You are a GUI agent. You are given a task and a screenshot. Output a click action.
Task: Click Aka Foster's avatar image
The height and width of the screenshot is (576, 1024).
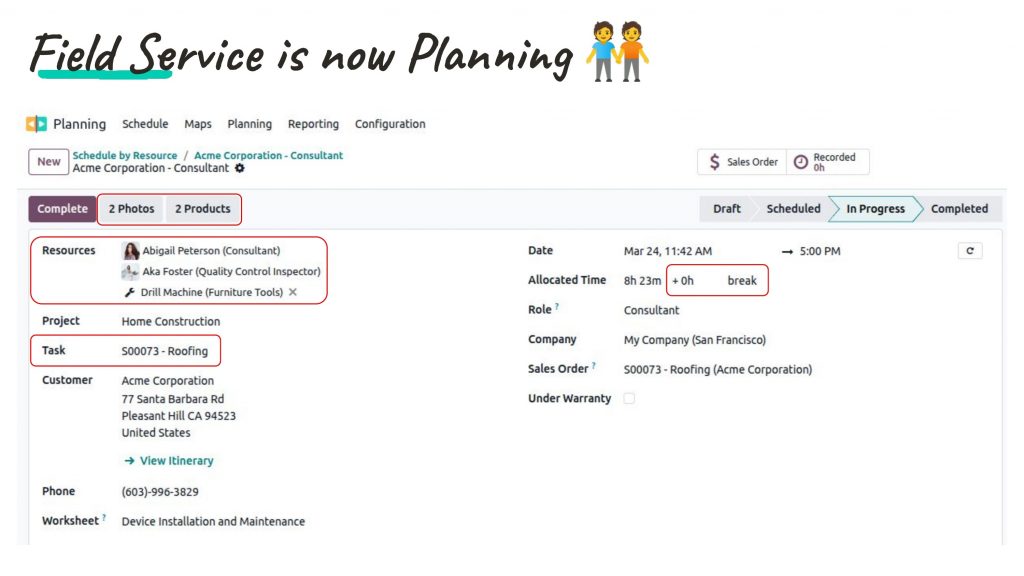tap(131, 272)
